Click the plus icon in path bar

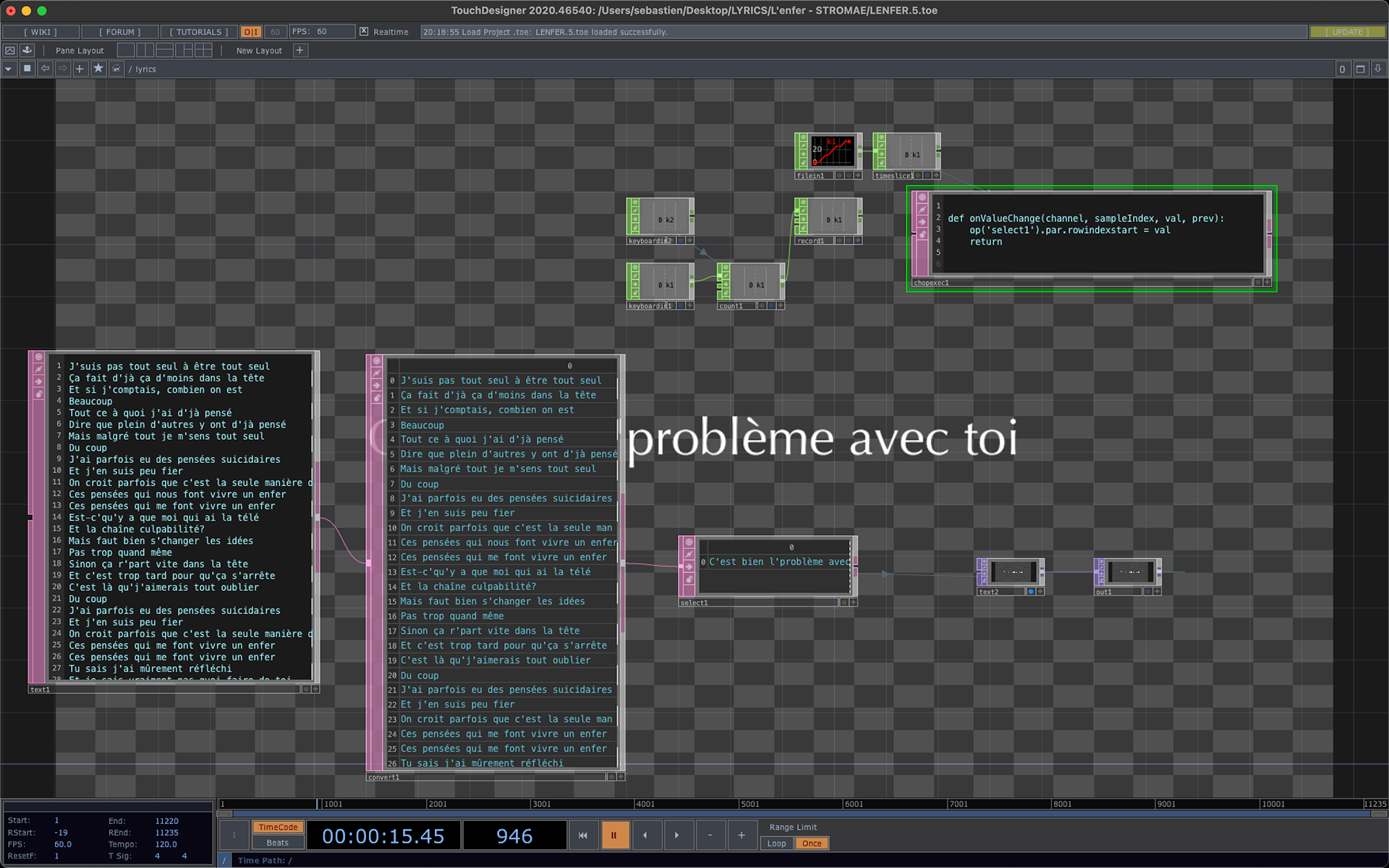[80, 69]
